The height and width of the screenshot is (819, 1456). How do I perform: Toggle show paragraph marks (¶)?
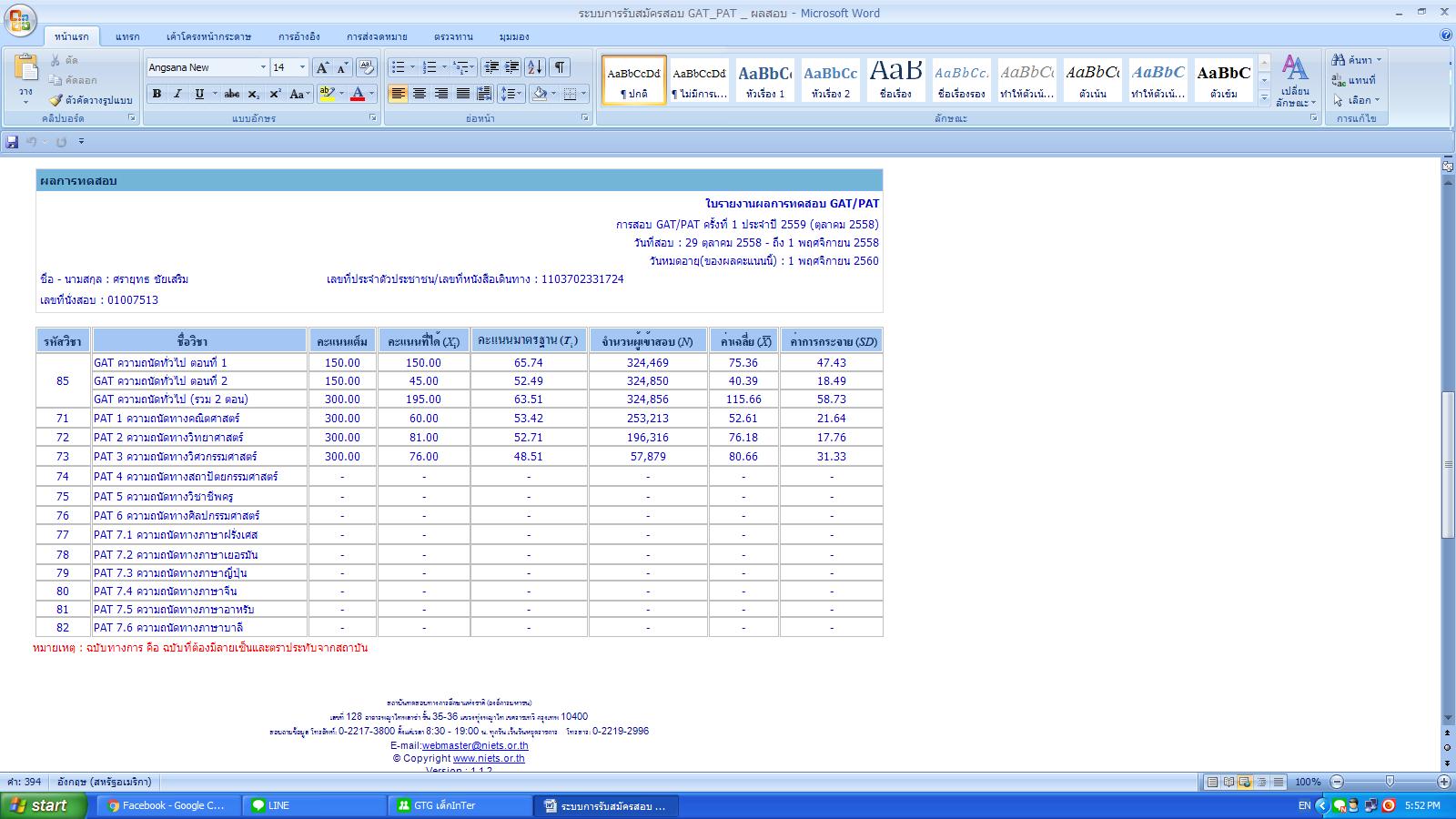(560, 67)
